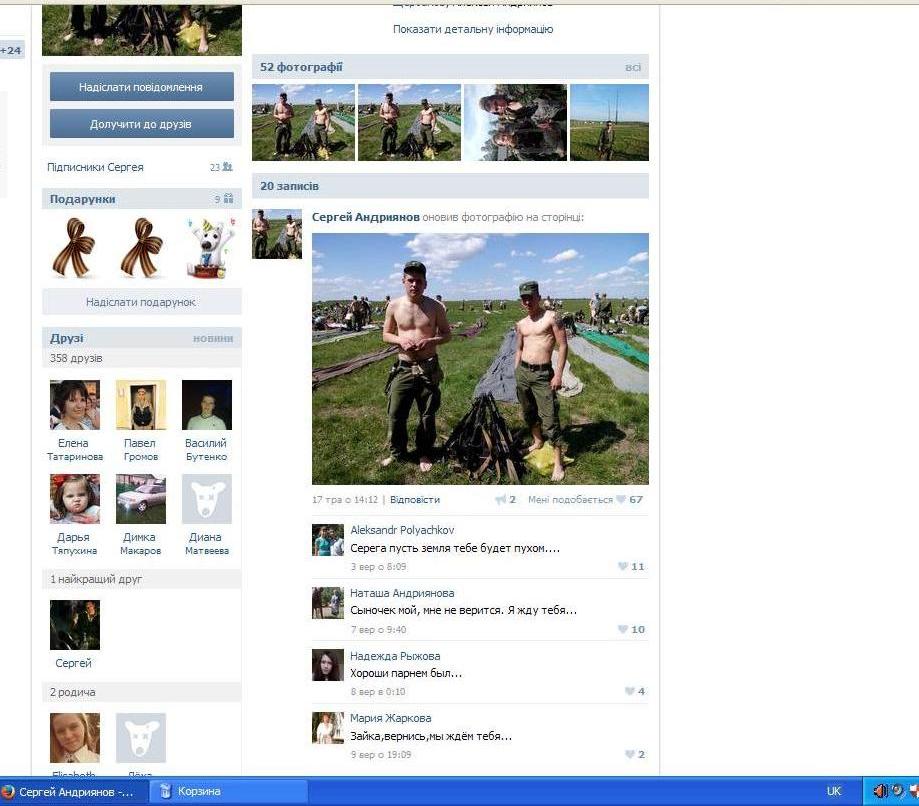Click the Диана Матвеева name link
This screenshot has height=806, width=919.
206,543
